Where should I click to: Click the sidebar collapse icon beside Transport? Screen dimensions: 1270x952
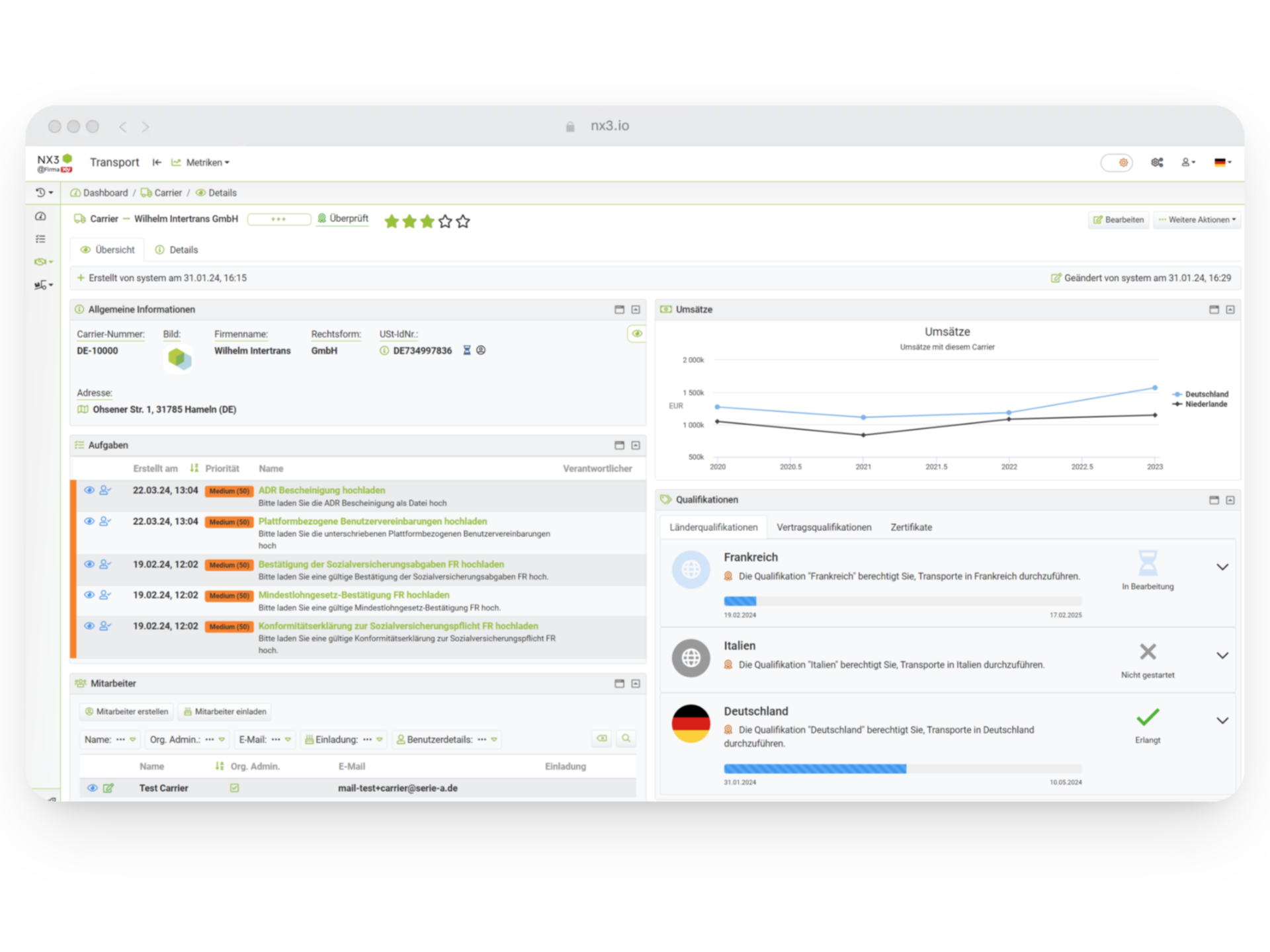tap(157, 163)
